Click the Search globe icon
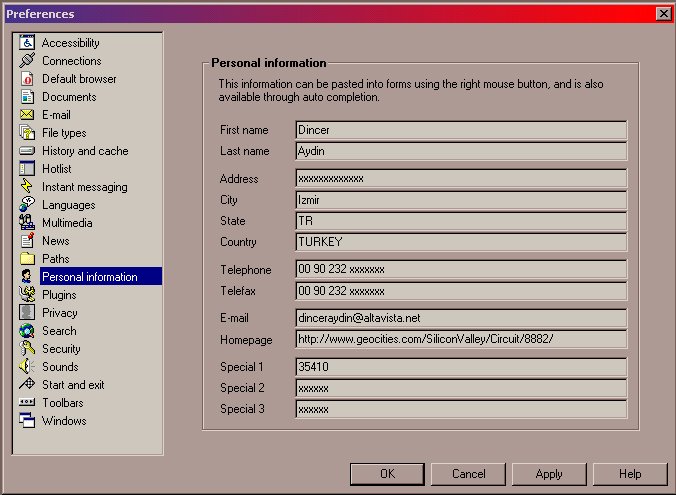Screen dimensions: 676x495 click(27, 331)
